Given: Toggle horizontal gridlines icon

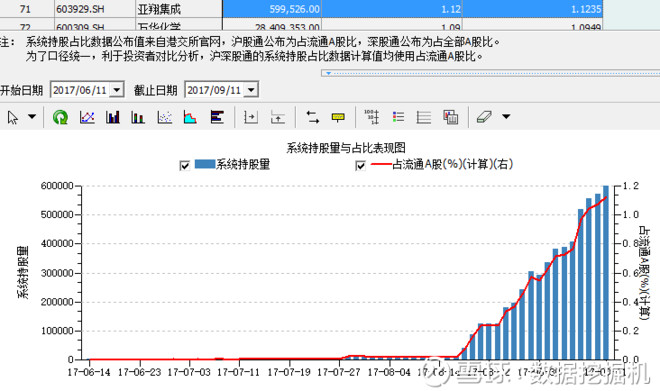Looking at the screenshot, I should 424,117.
